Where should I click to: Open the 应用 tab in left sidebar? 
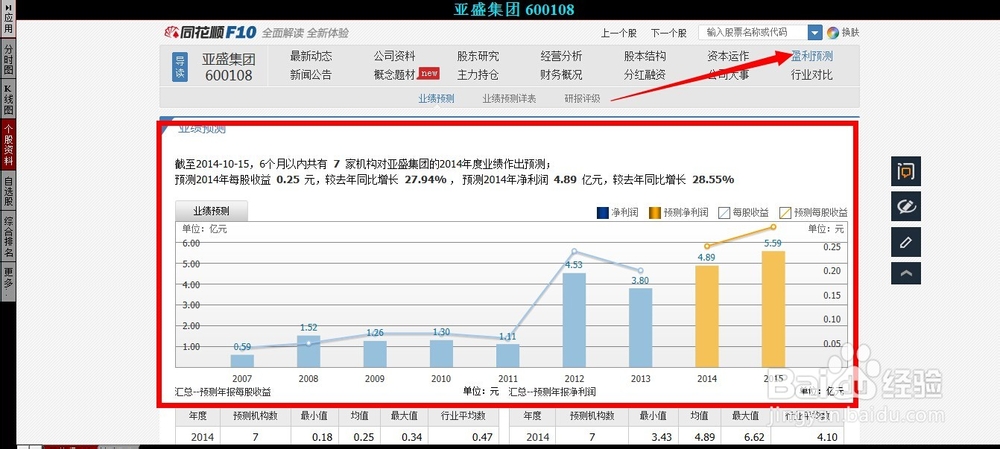tap(8, 19)
